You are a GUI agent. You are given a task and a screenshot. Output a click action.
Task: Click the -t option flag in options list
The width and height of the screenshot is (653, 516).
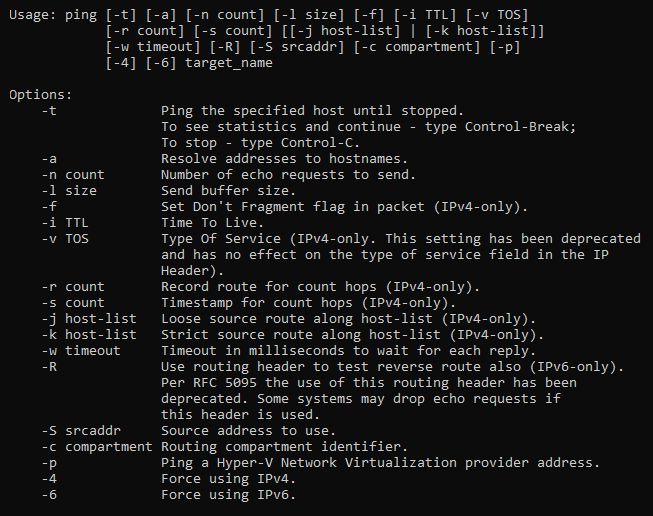(49, 110)
